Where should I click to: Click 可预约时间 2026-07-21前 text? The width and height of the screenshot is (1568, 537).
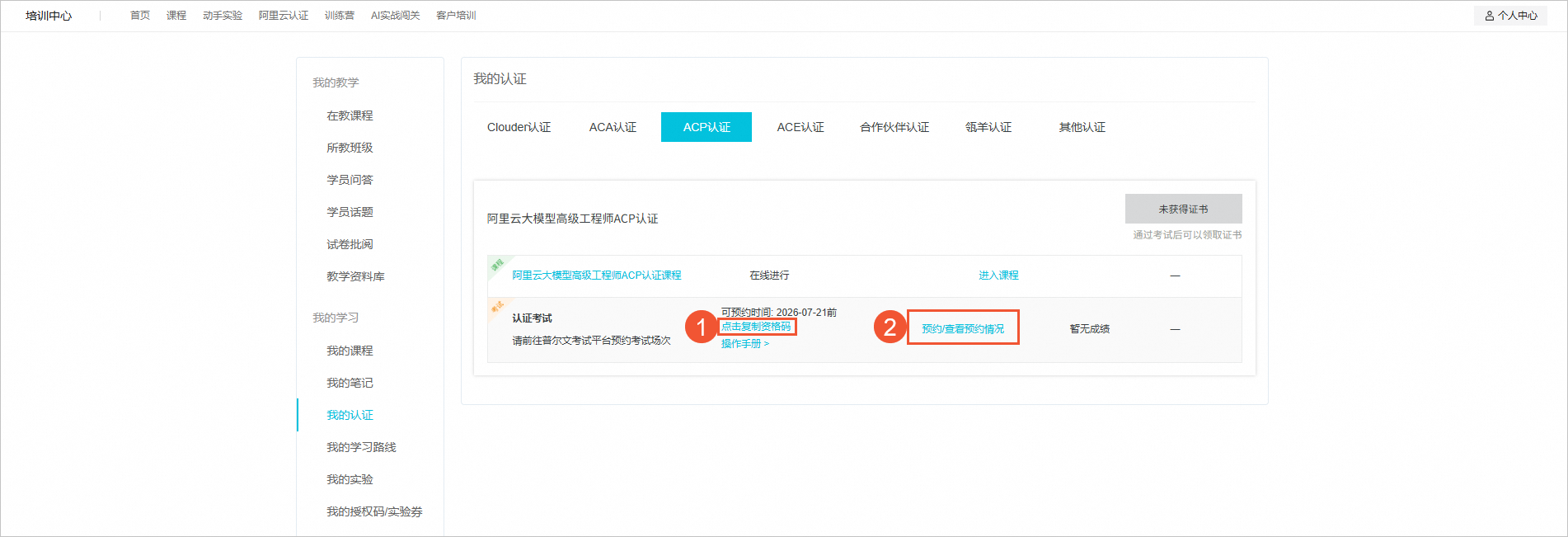(x=779, y=313)
